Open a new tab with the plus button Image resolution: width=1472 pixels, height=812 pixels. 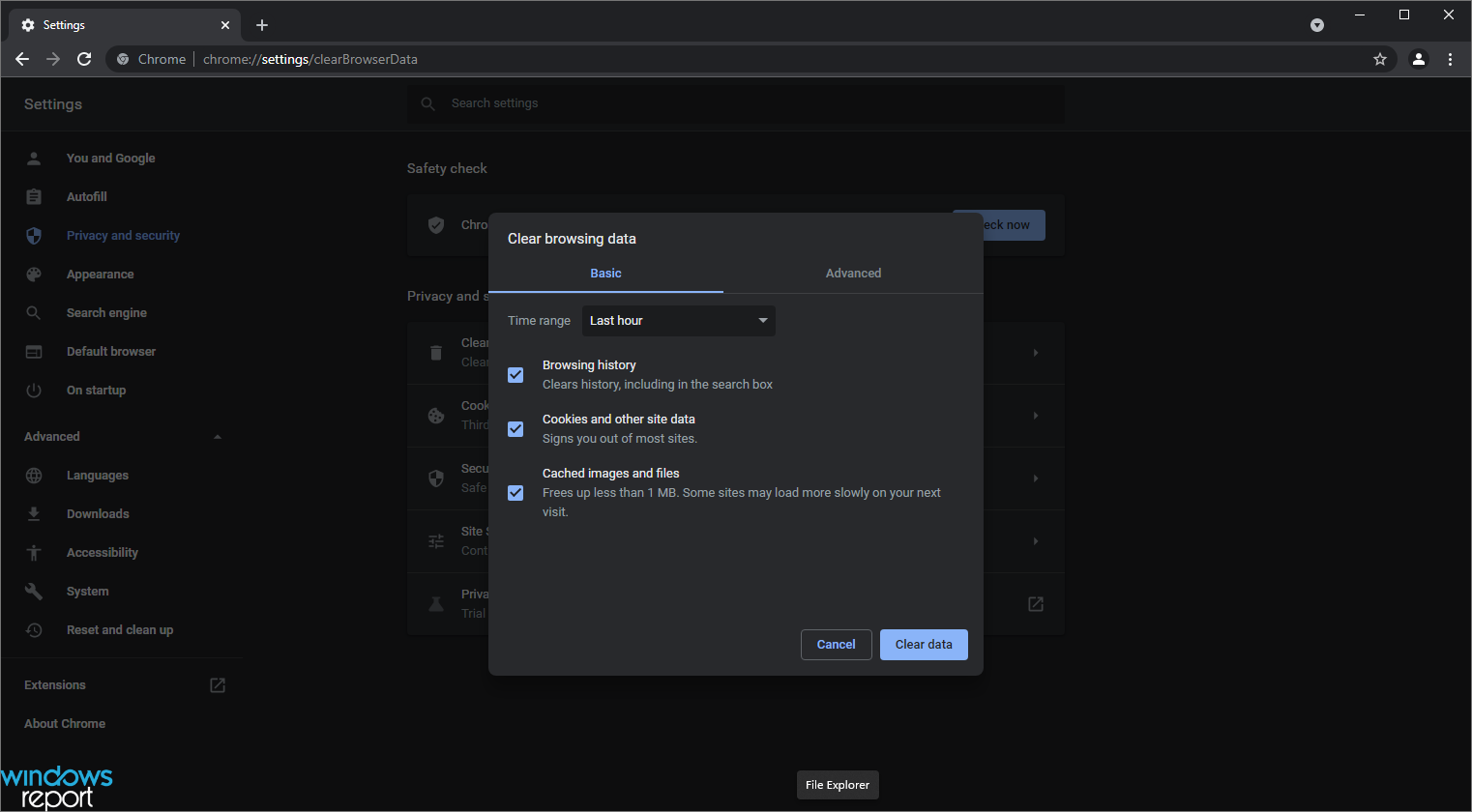262,25
